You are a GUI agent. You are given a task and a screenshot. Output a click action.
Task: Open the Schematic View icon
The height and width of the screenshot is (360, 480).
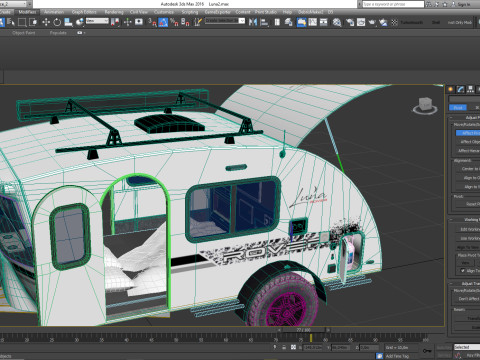click(x=324, y=22)
